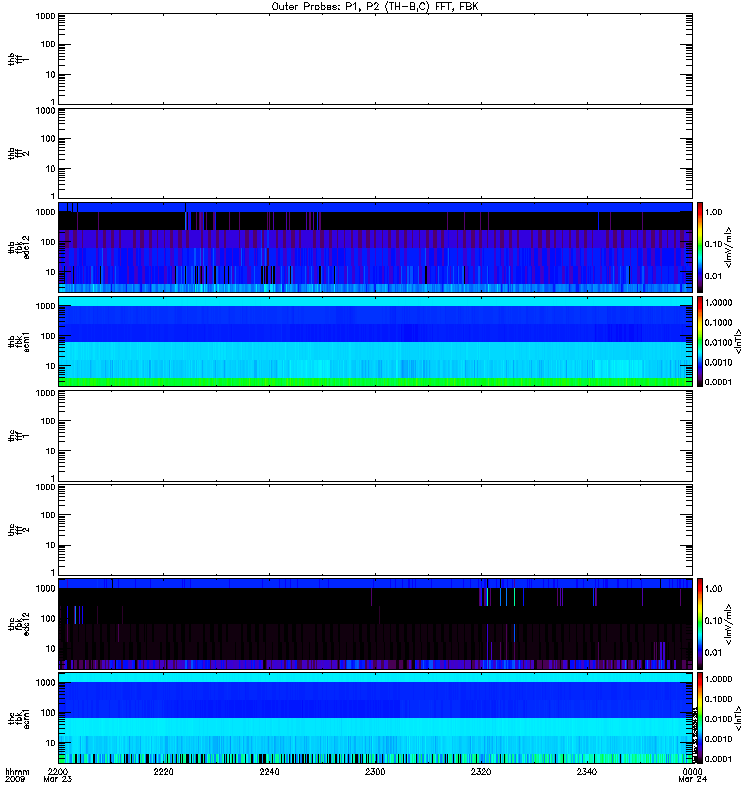Click the "Mar 23" date label

pos(58,779)
